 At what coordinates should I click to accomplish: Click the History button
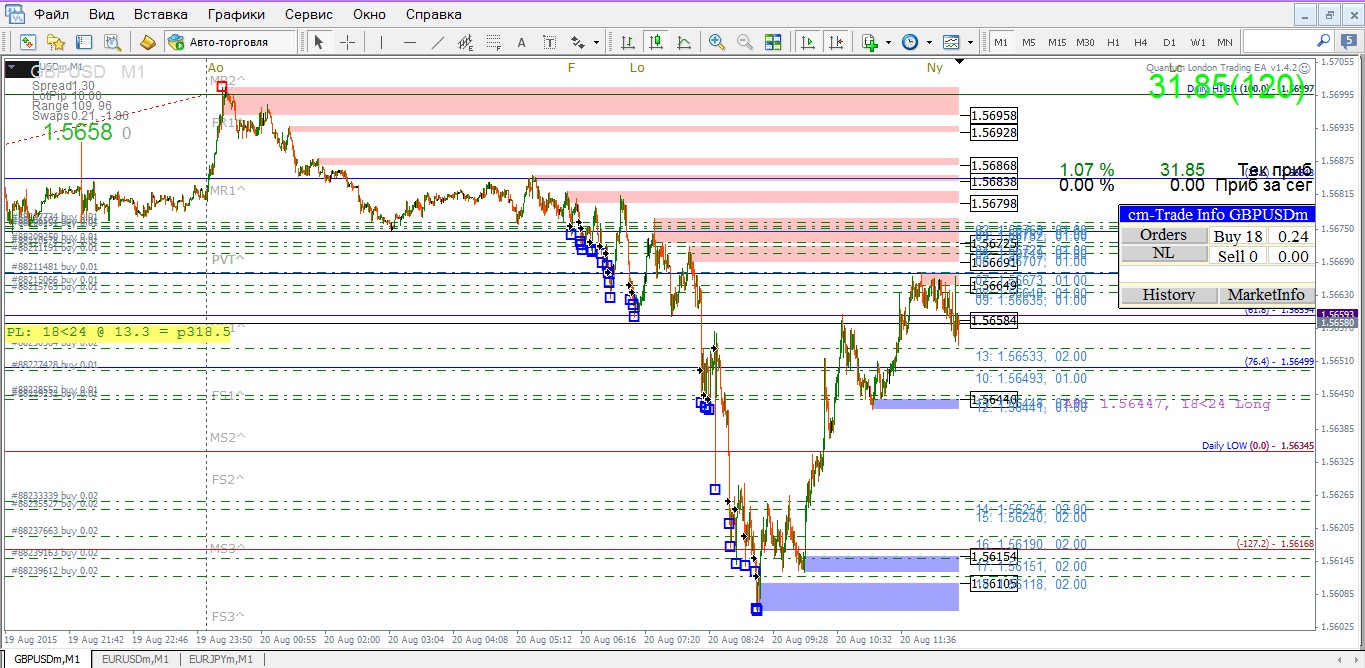point(1168,295)
